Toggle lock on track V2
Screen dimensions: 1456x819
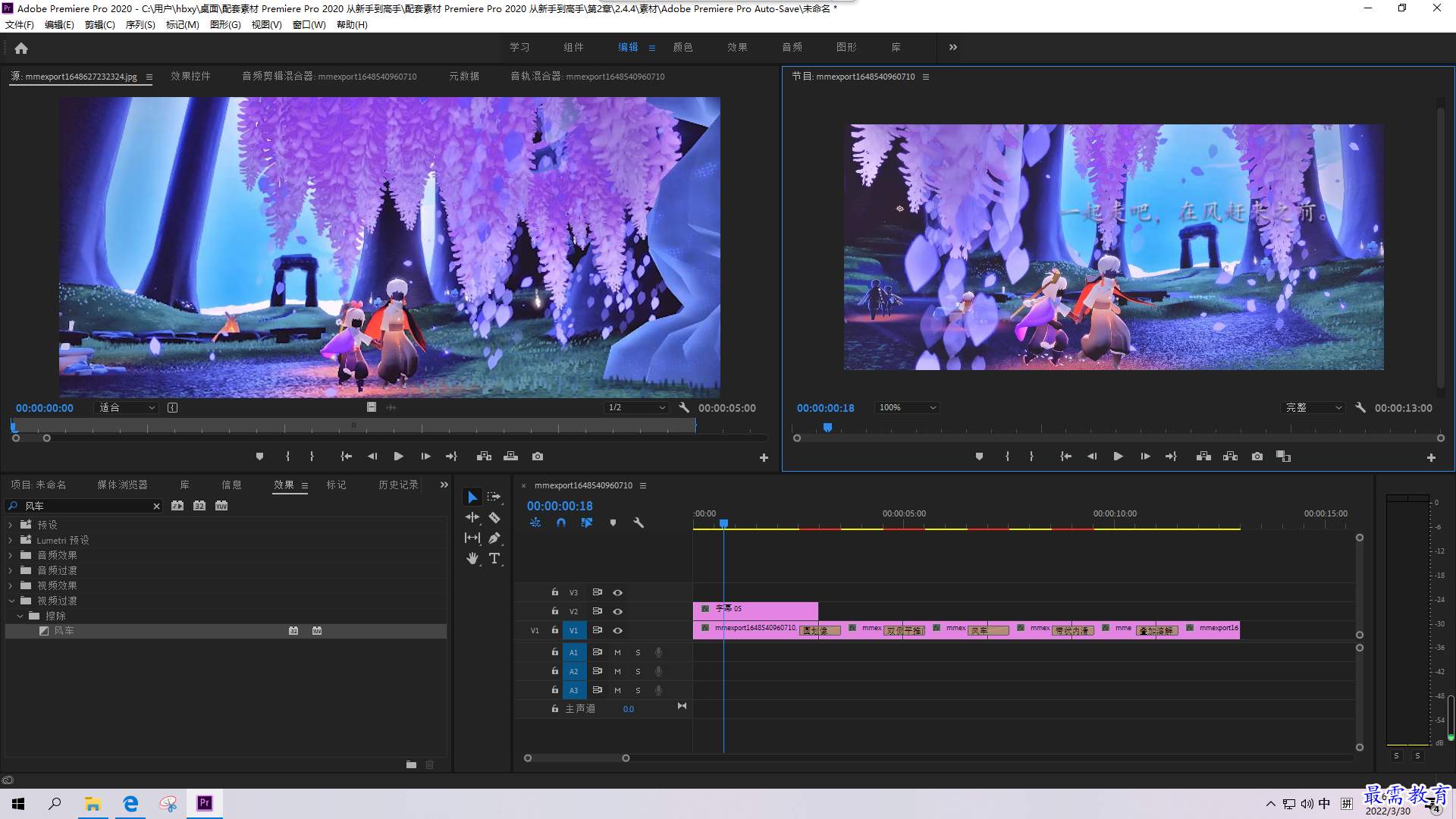tap(555, 610)
